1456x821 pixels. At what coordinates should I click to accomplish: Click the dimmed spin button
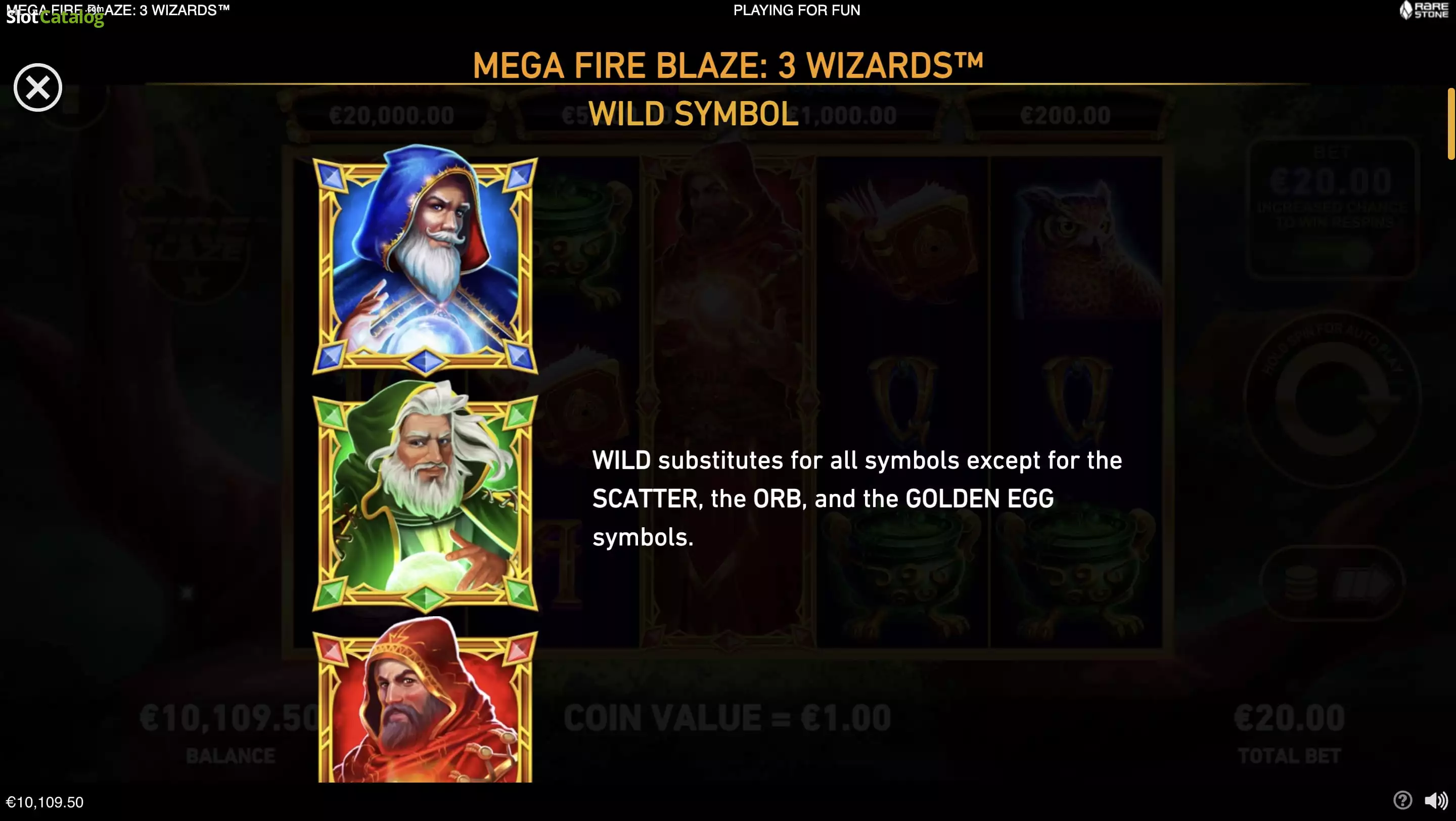pos(1332,398)
